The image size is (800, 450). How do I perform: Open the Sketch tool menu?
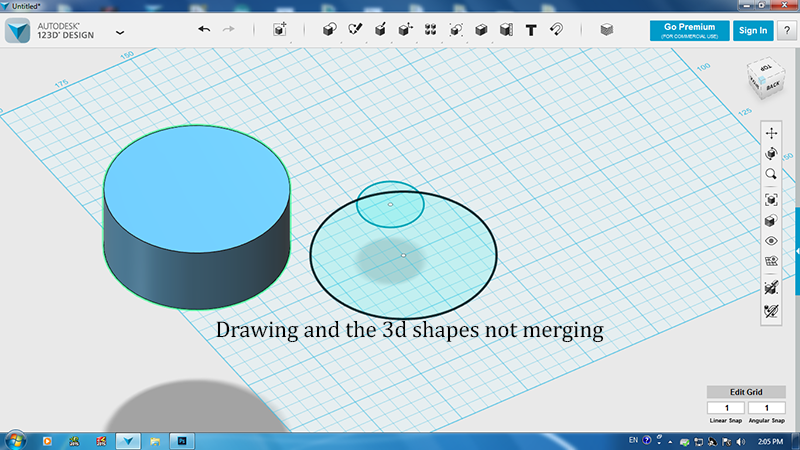pos(355,30)
